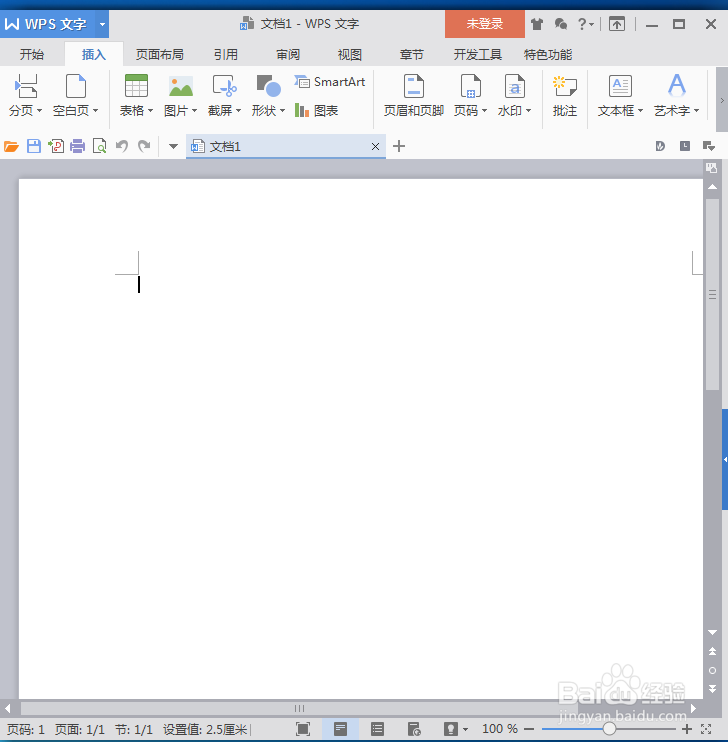This screenshot has width=728, height=742.
Task: Open print preview icon
Action: (99, 146)
